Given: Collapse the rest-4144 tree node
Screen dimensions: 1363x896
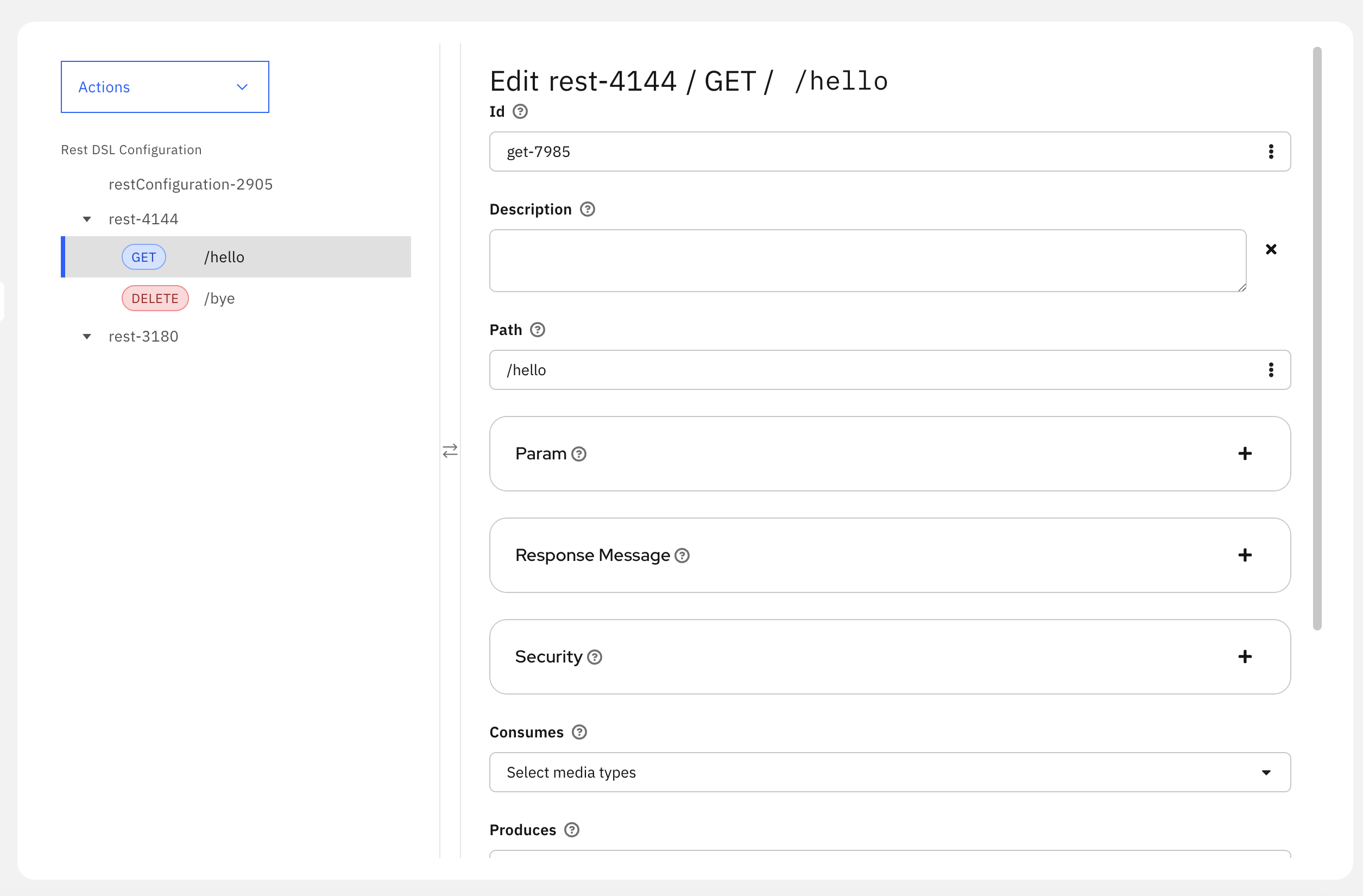Looking at the screenshot, I should [x=86, y=219].
